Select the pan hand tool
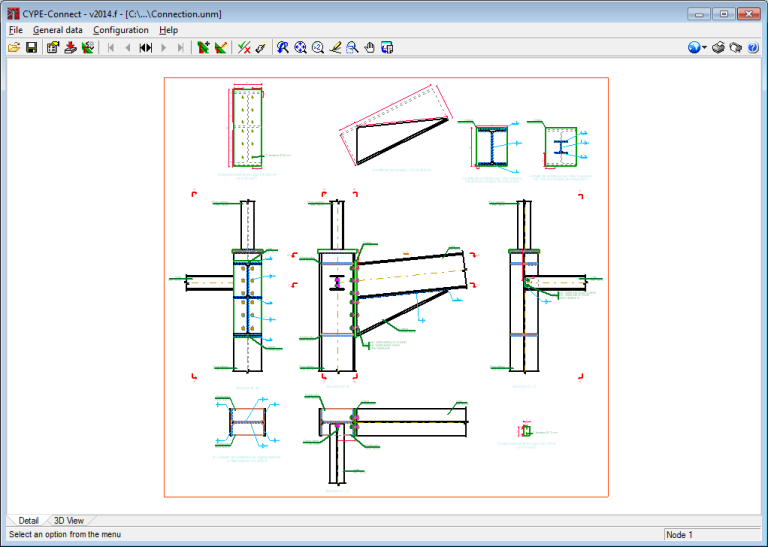This screenshot has height=547, width=768. 370,48
